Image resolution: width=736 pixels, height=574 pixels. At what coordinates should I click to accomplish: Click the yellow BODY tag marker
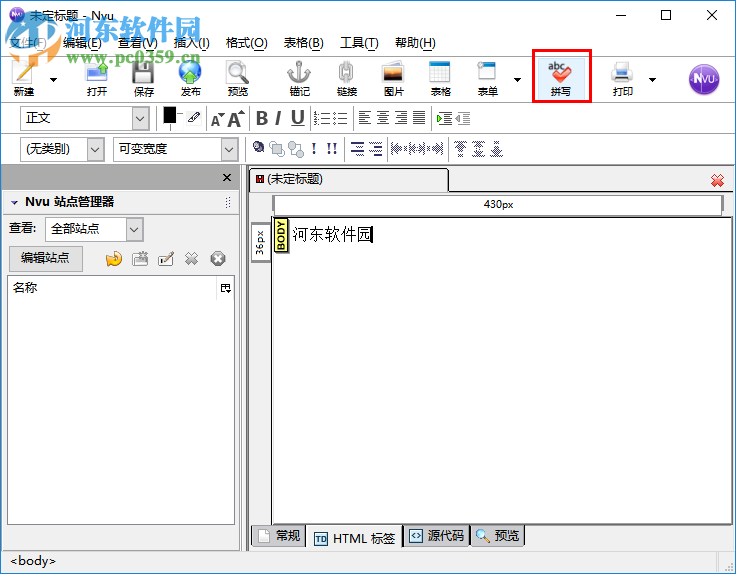[x=281, y=235]
